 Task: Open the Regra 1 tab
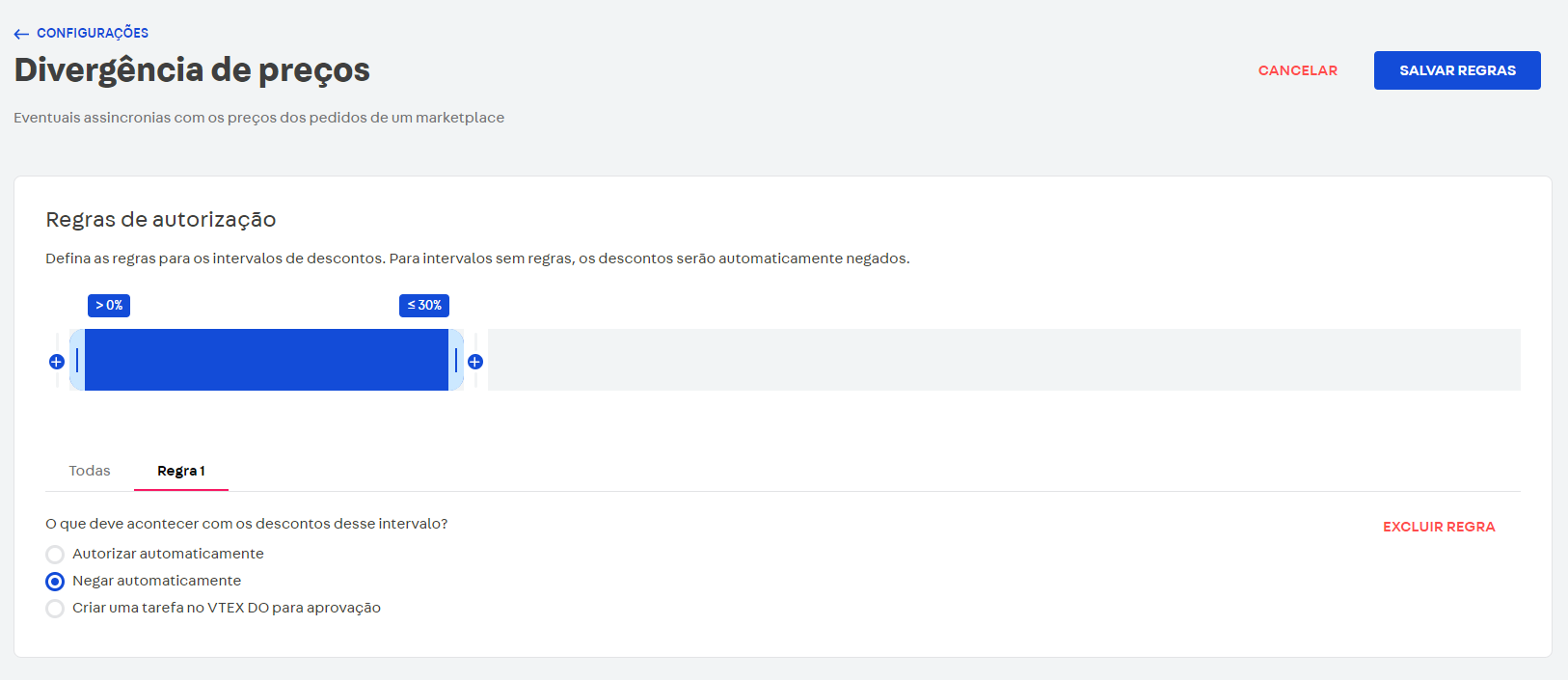click(x=181, y=471)
